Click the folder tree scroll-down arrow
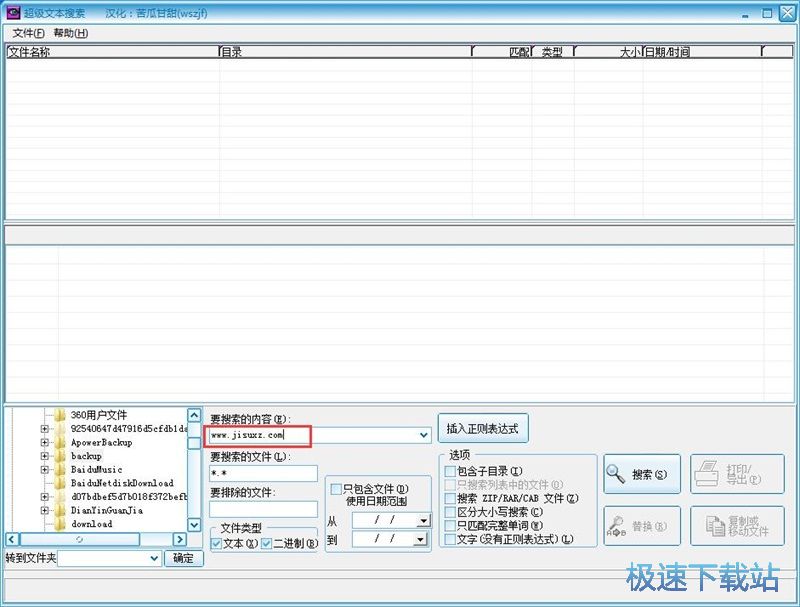The height and width of the screenshot is (607, 800). click(x=194, y=524)
